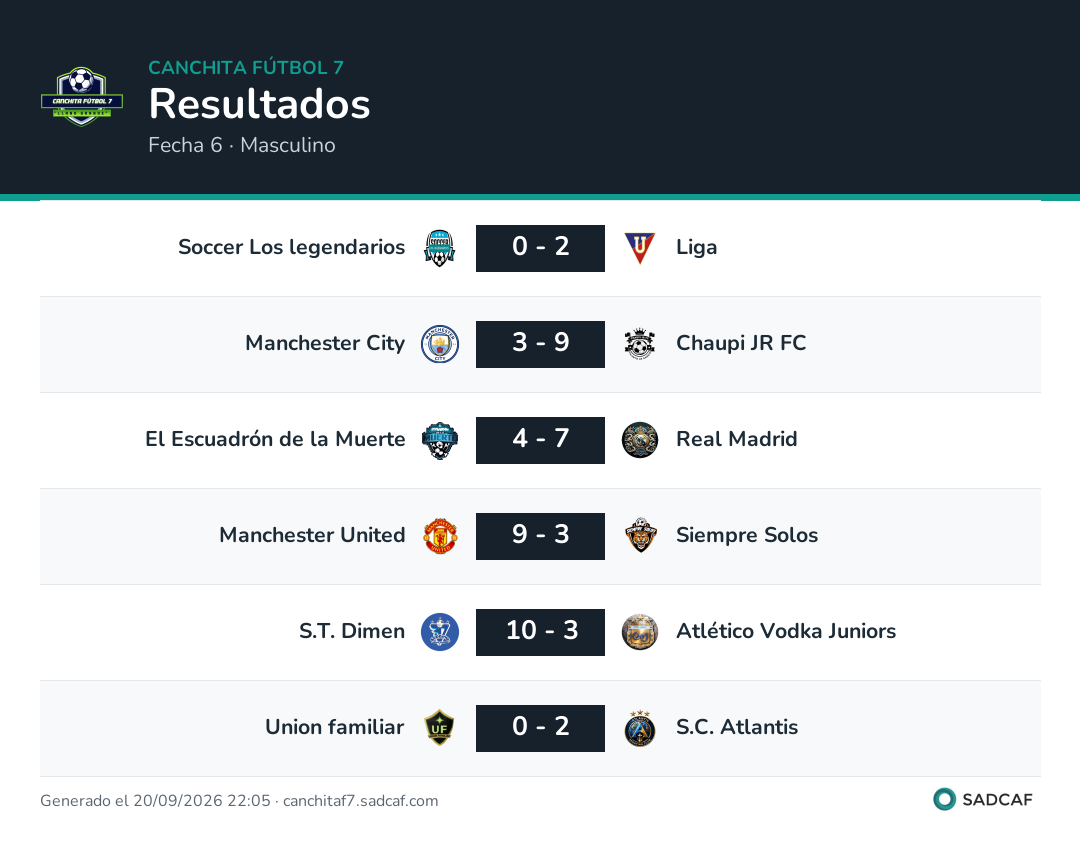Screen dimensions: 1080x852
Task: Open the 10 - 3 score box
Action: (540, 632)
